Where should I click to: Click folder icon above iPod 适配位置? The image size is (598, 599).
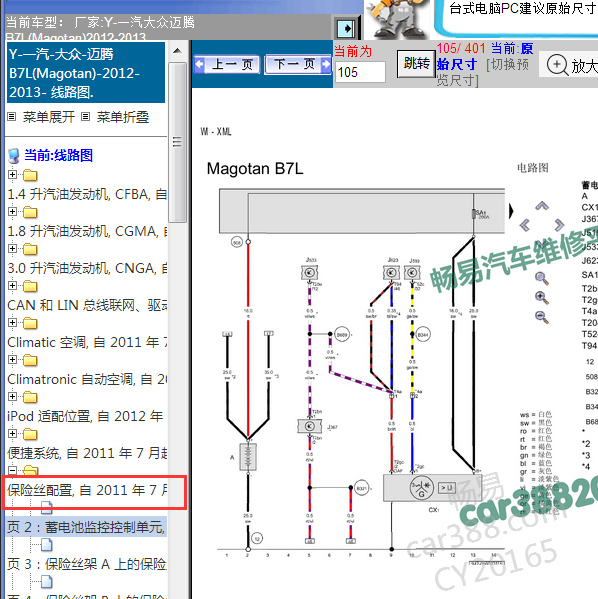30,397
